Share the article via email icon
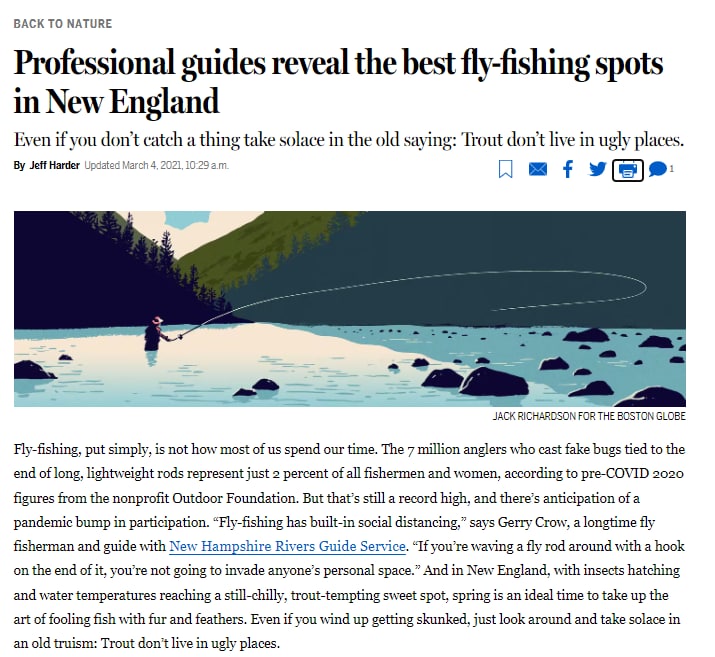The width and height of the screenshot is (715, 657). pos(538,169)
